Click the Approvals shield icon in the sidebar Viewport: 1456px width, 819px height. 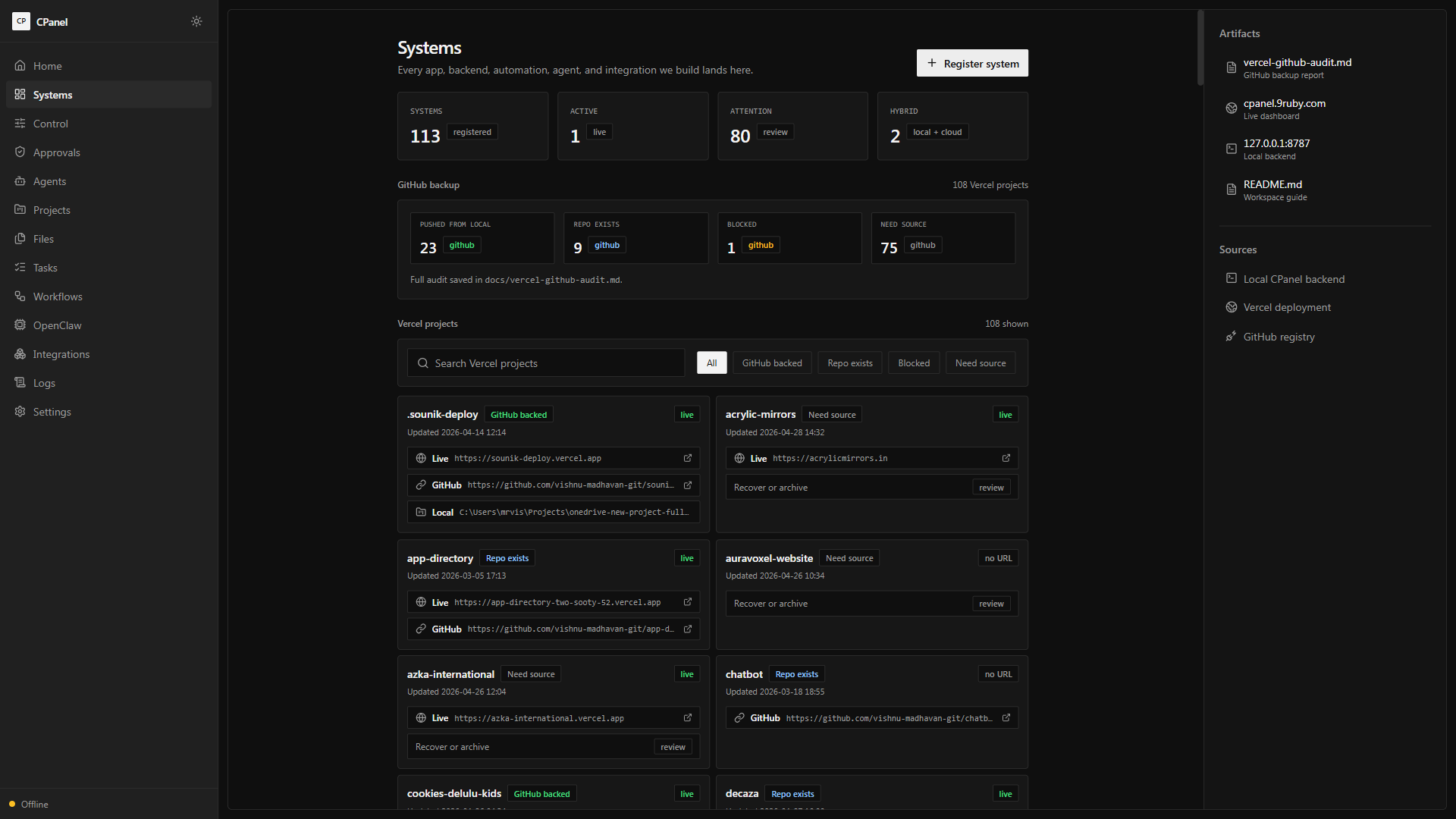20,152
